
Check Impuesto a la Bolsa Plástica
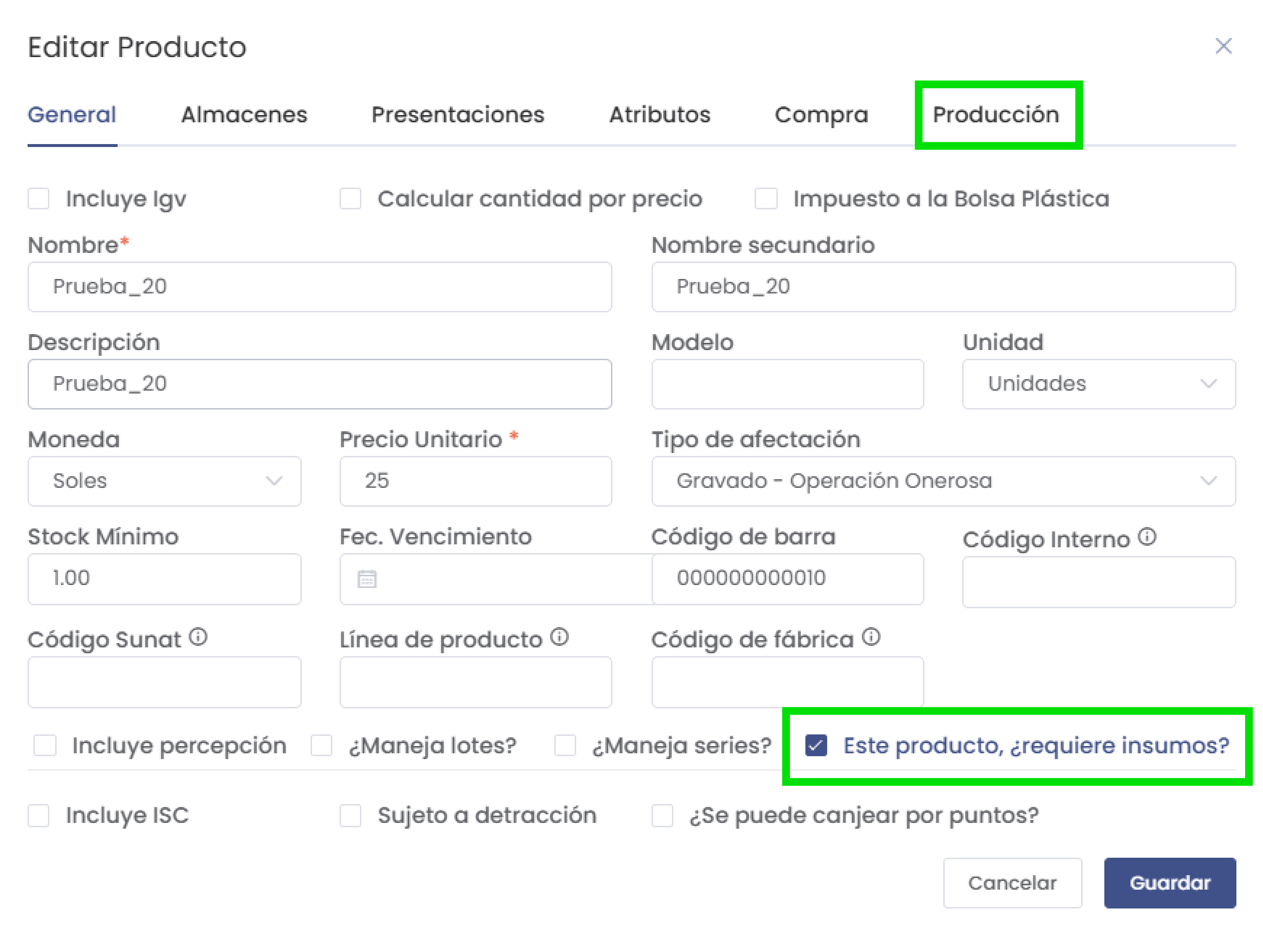765,199
